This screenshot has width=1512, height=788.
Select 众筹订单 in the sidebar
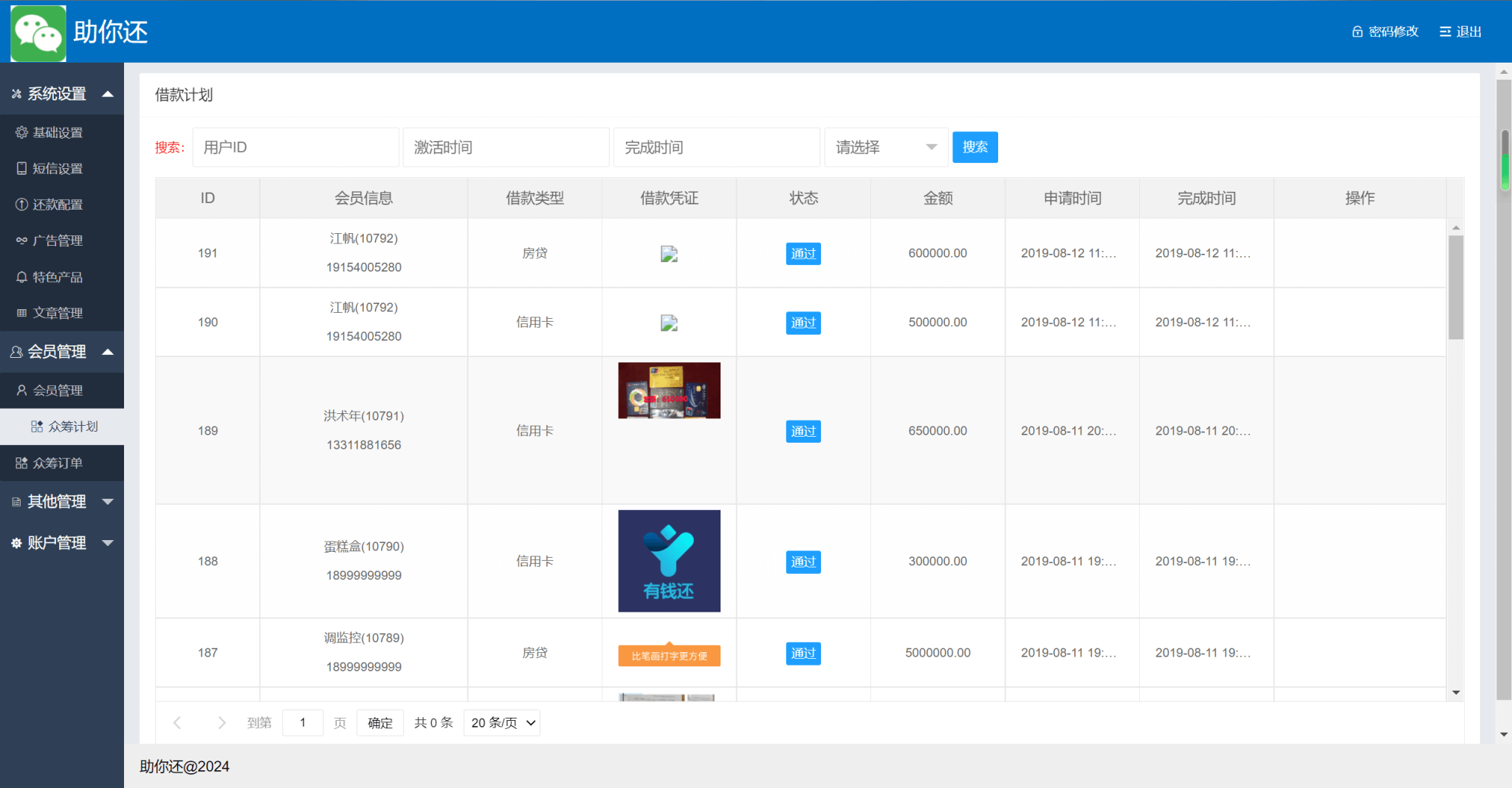click(x=58, y=463)
